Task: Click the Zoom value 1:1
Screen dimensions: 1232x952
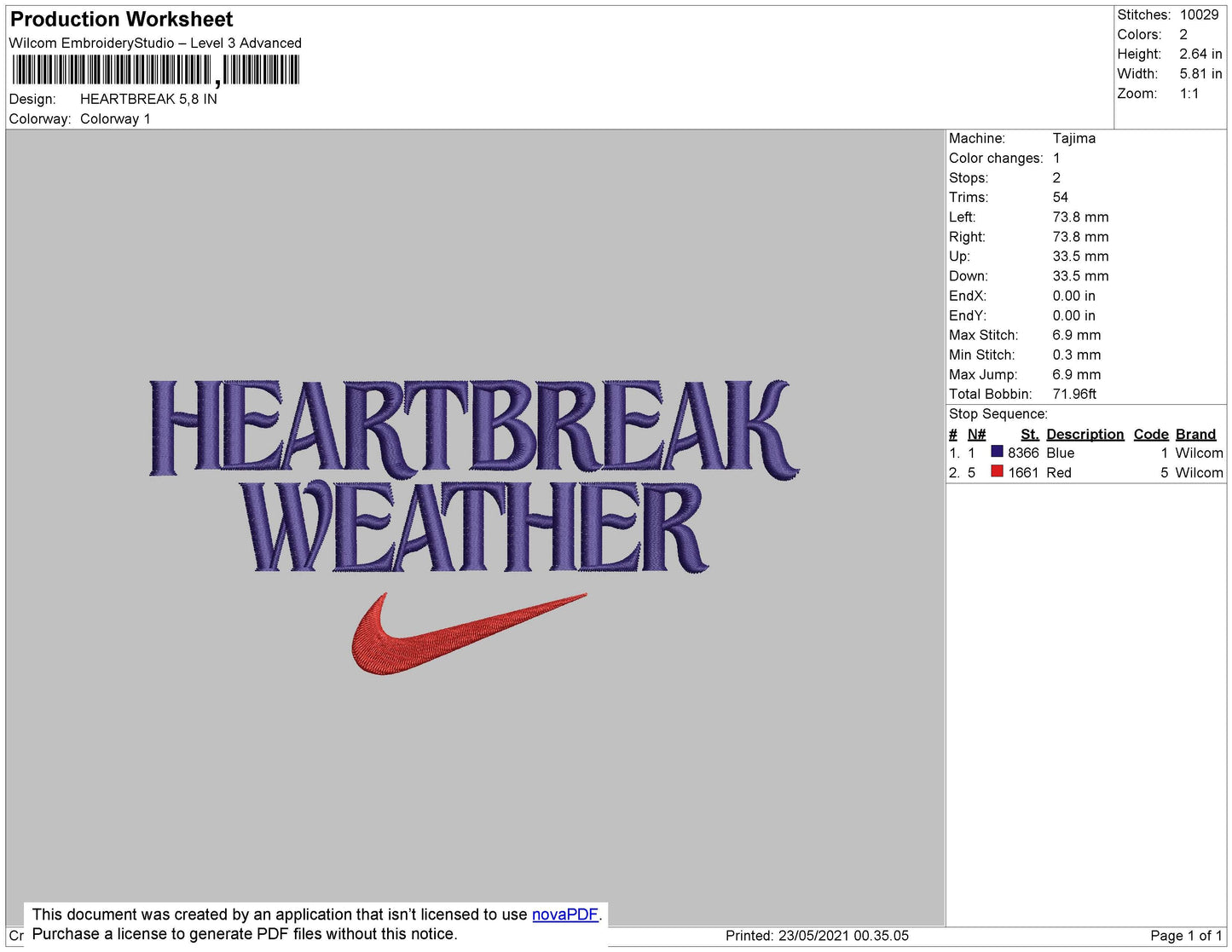Action: click(1189, 94)
